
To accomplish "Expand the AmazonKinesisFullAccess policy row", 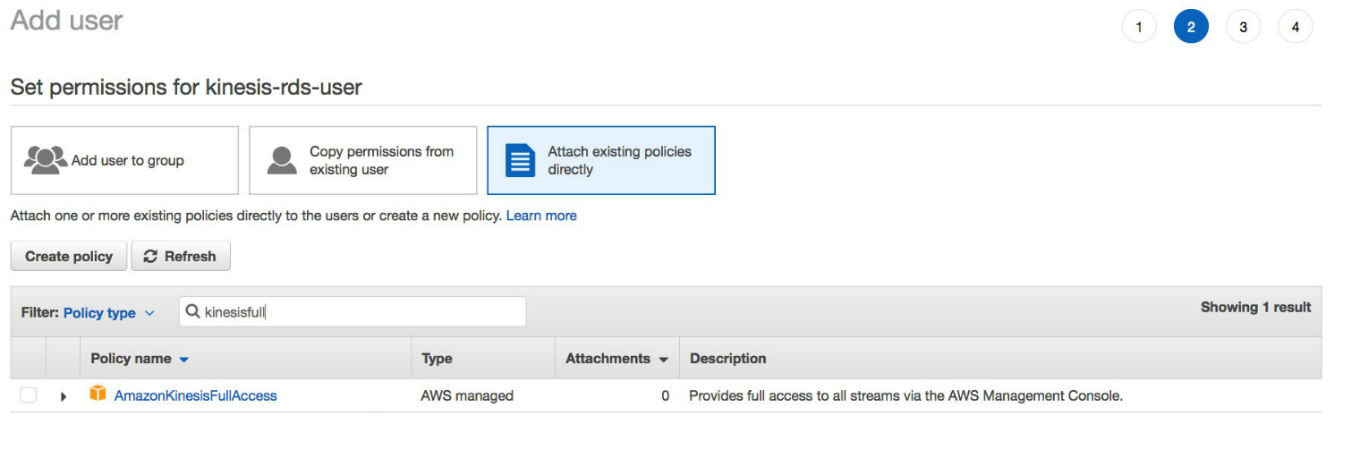I will click(63, 397).
